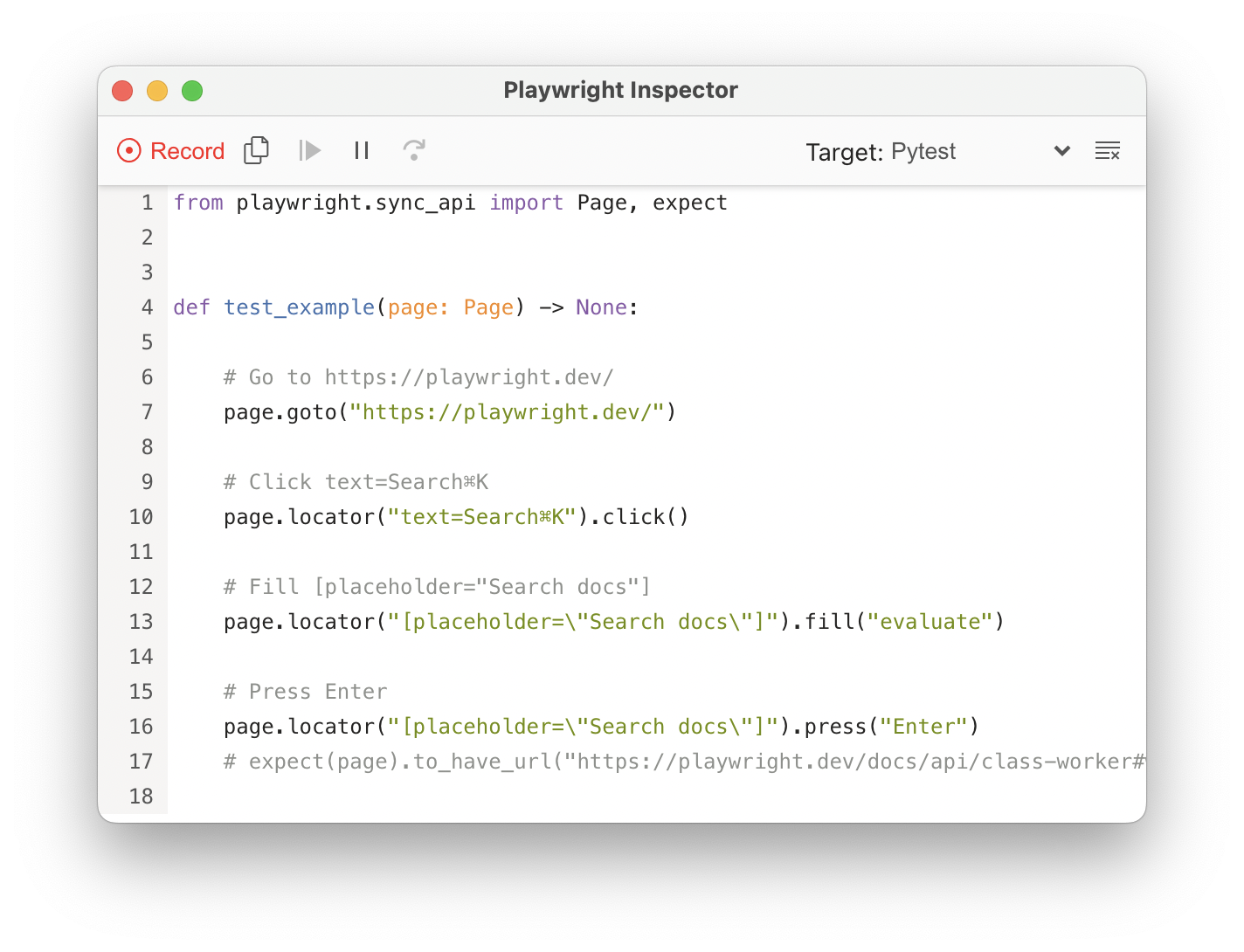Select the clipboard icon next to Record

(256, 150)
